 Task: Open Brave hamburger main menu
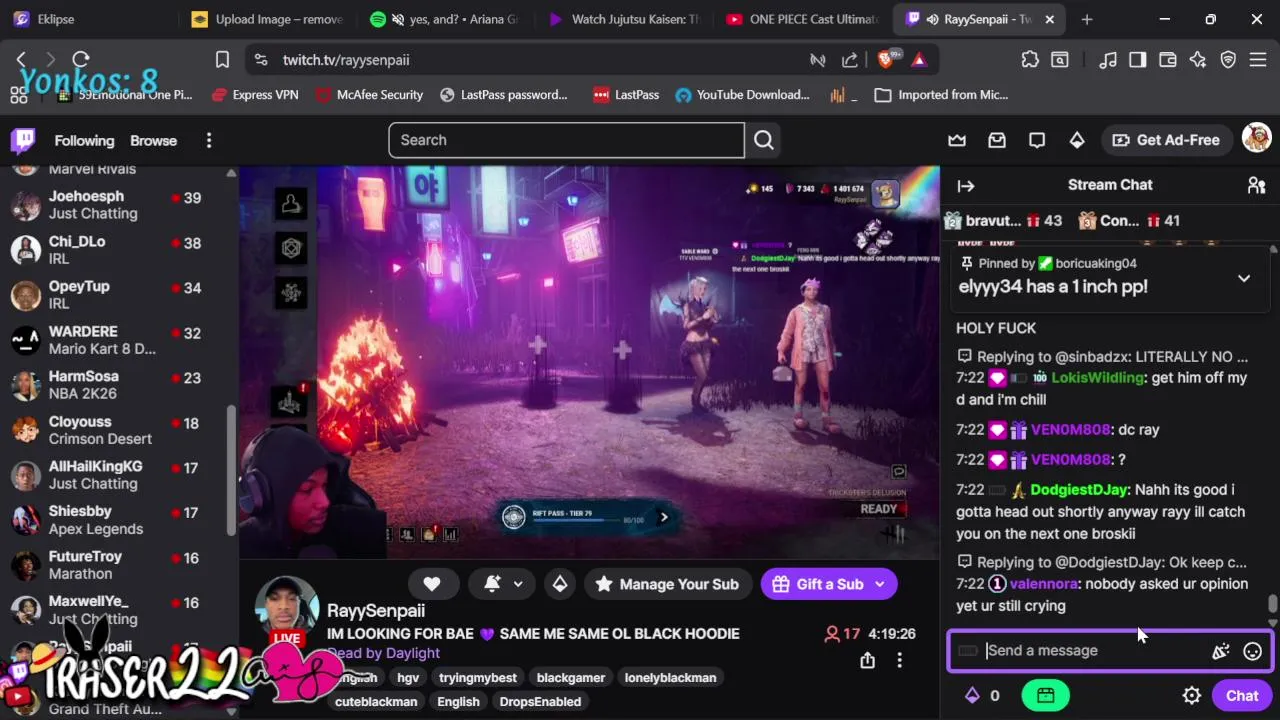click(x=1257, y=60)
